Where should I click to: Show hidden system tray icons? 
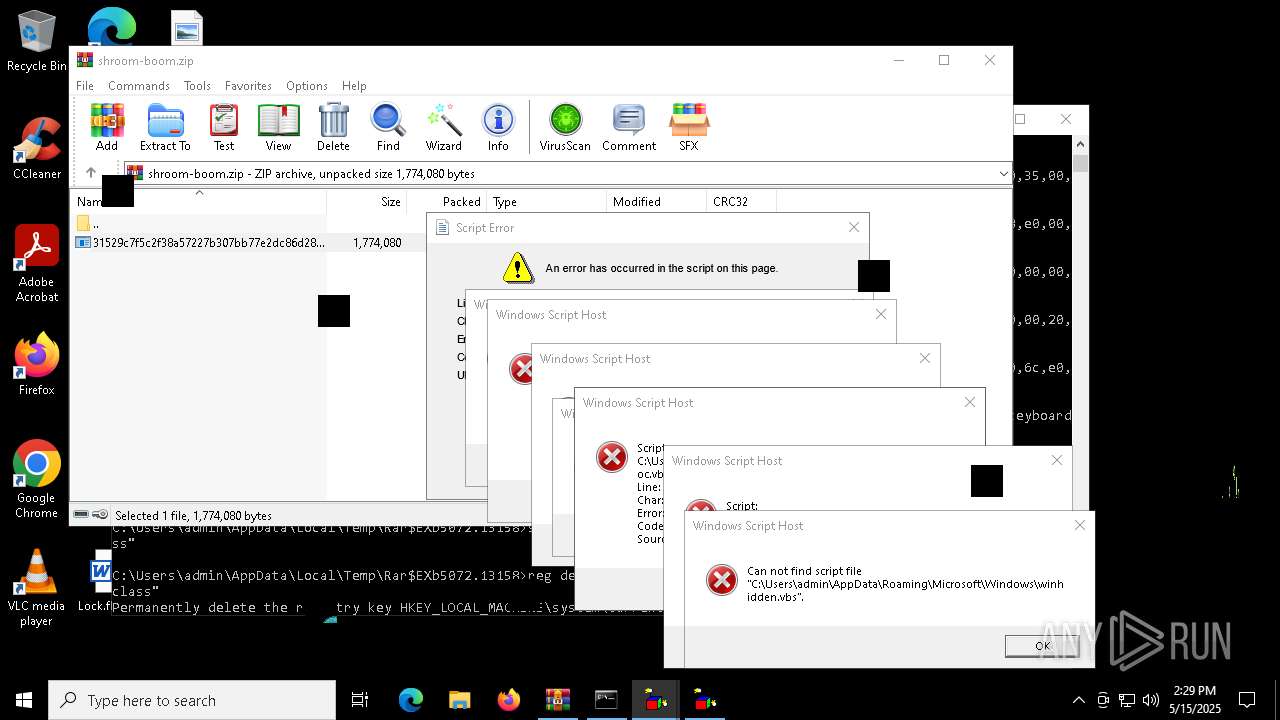point(1078,700)
